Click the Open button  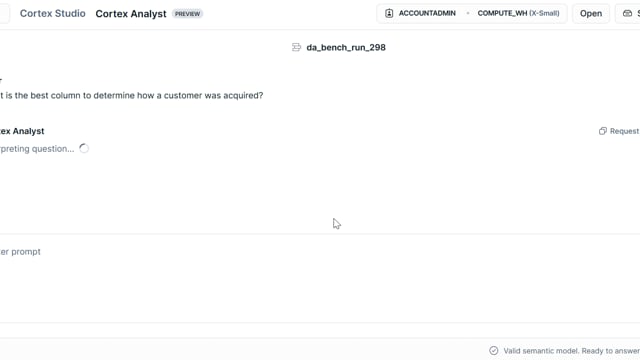[x=591, y=13]
